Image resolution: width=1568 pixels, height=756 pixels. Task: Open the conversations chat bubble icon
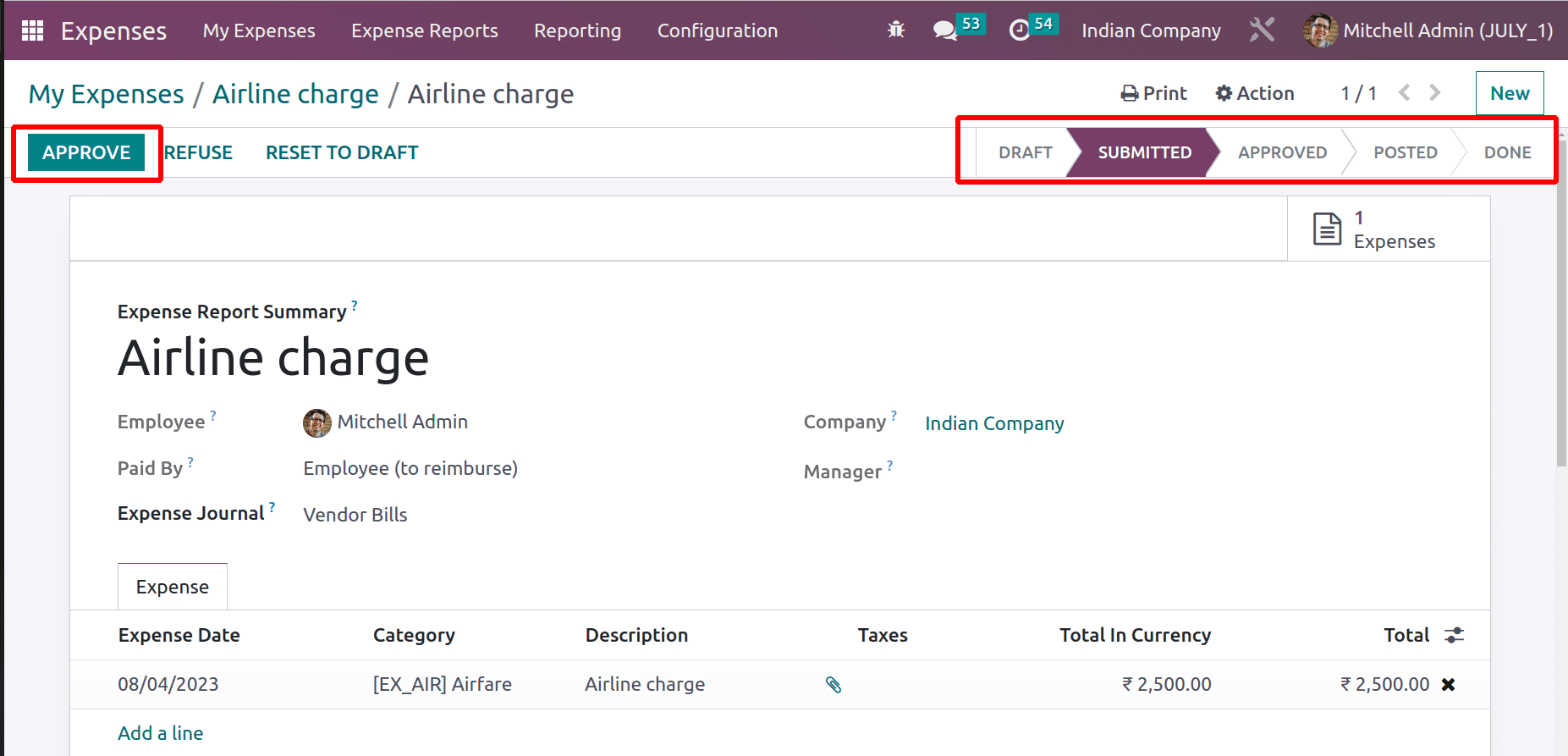point(944,30)
